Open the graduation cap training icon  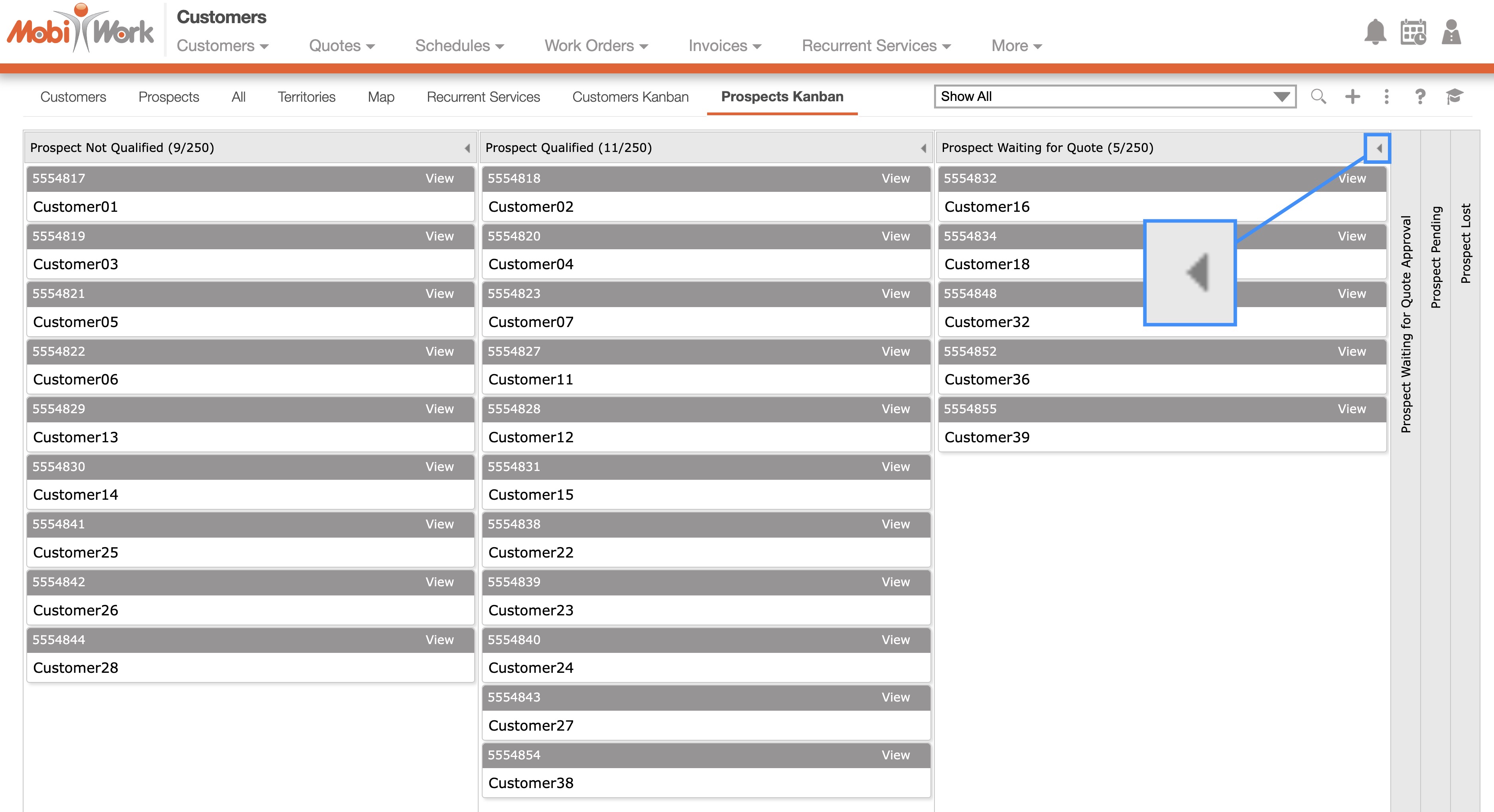tap(1454, 96)
